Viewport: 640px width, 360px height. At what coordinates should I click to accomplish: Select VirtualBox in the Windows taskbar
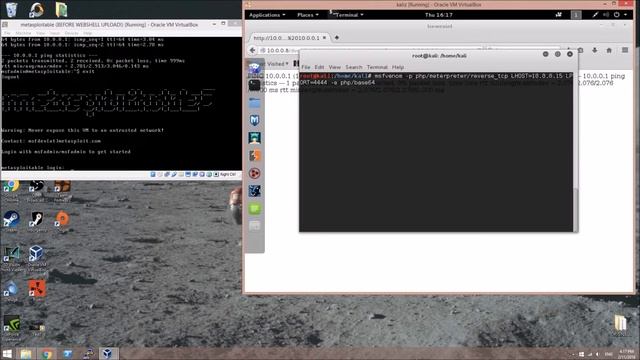point(107,353)
